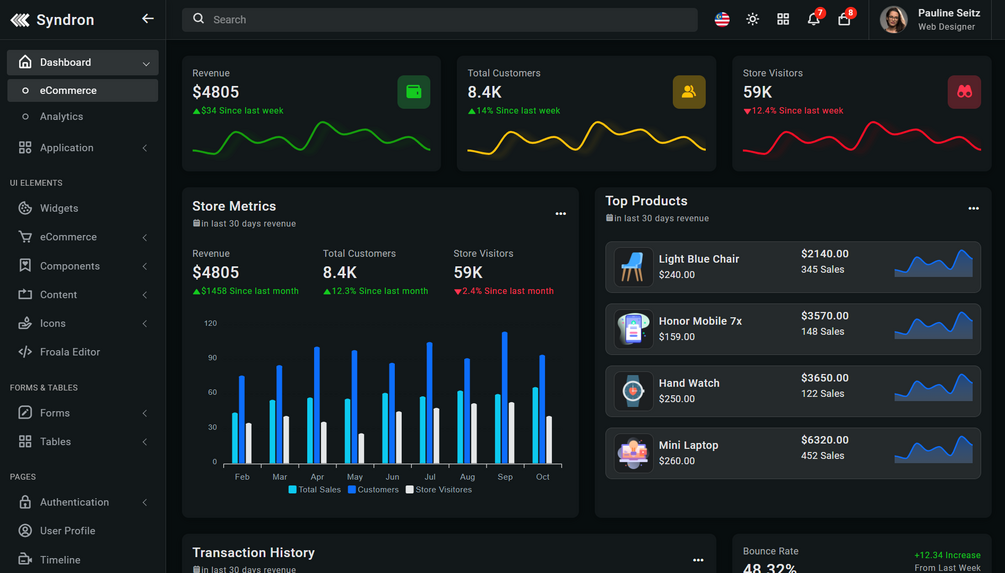
Task: Toggle Store Visitores white legend swatch
Action: [x=410, y=490]
